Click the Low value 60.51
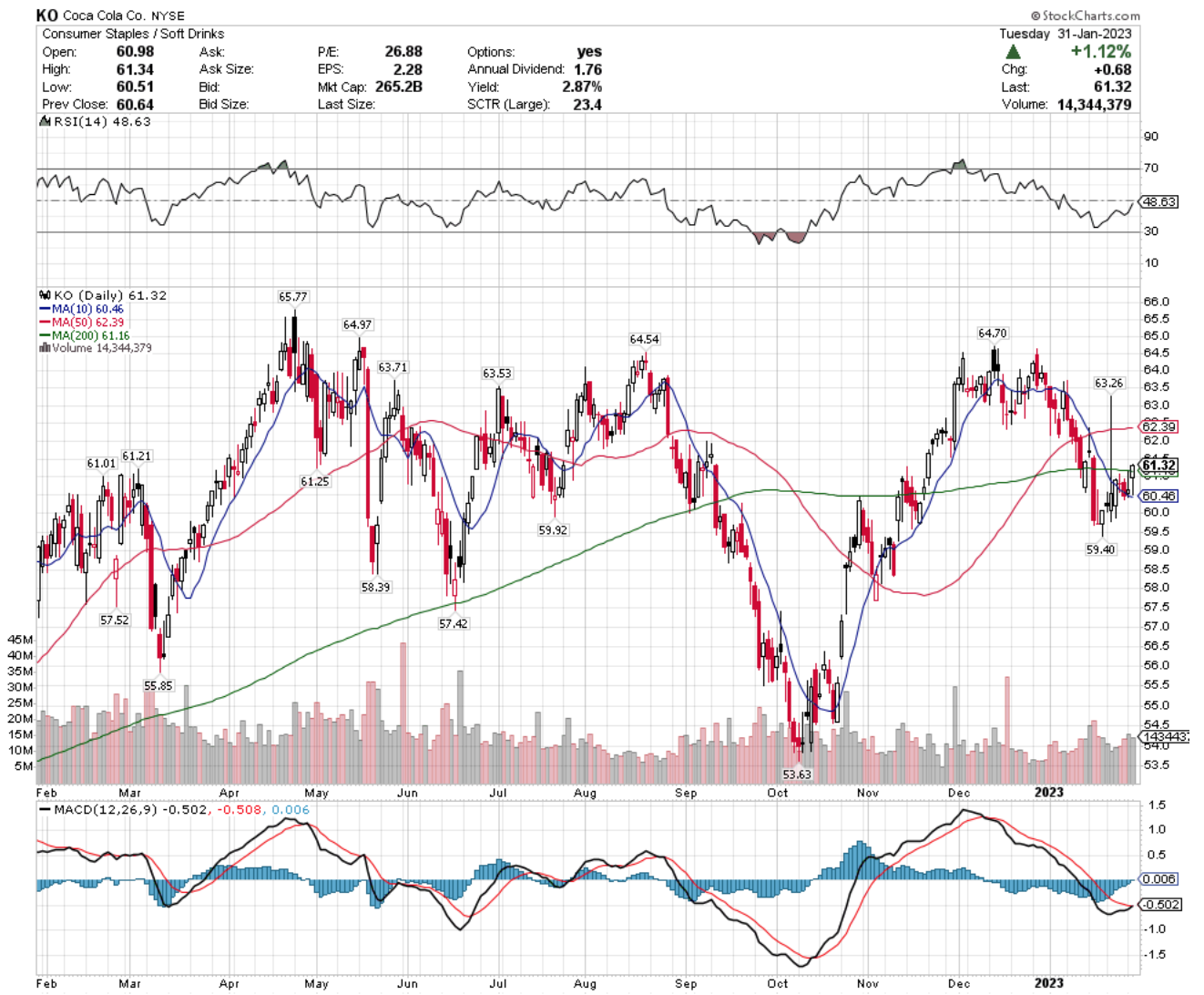1204x995 pixels. click(x=136, y=87)
